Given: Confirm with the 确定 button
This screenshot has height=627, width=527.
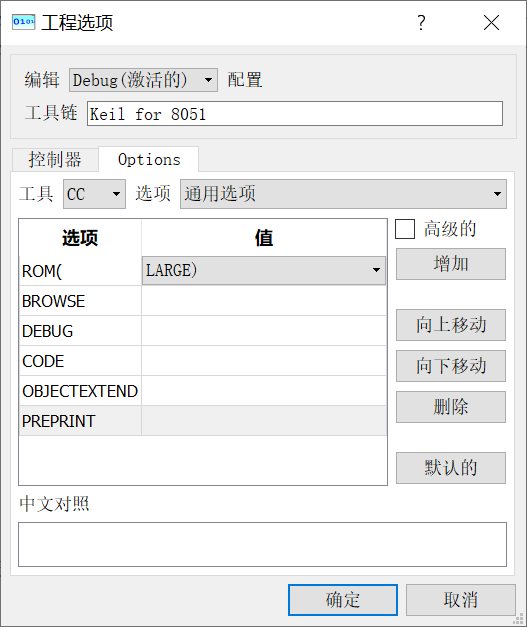Looking at the screenshot, I should 343,600.
